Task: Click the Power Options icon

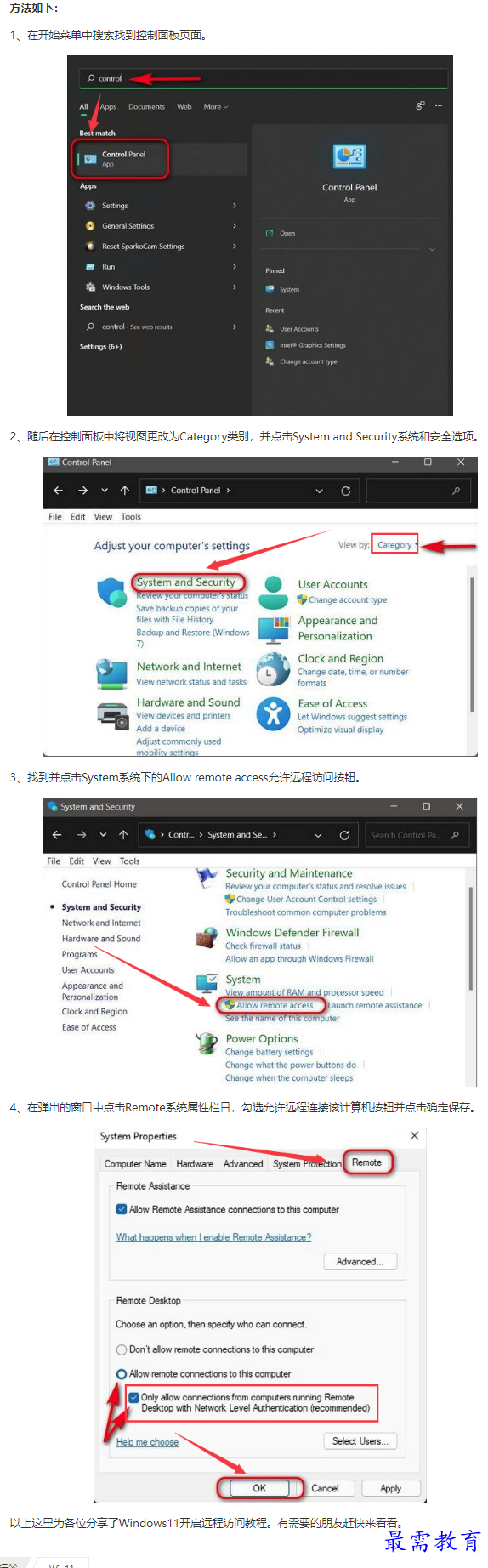Action: click(207, 1043)
